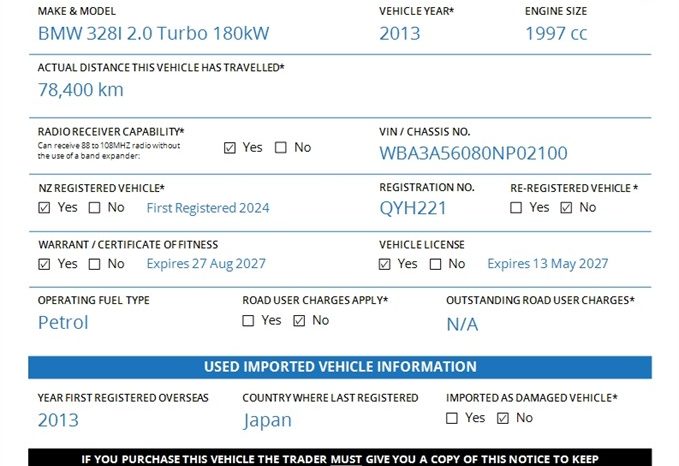This screenshot has width=679, height=466.
Task: Check No under NZ Registered Vehicle
Action: (94, 208)
